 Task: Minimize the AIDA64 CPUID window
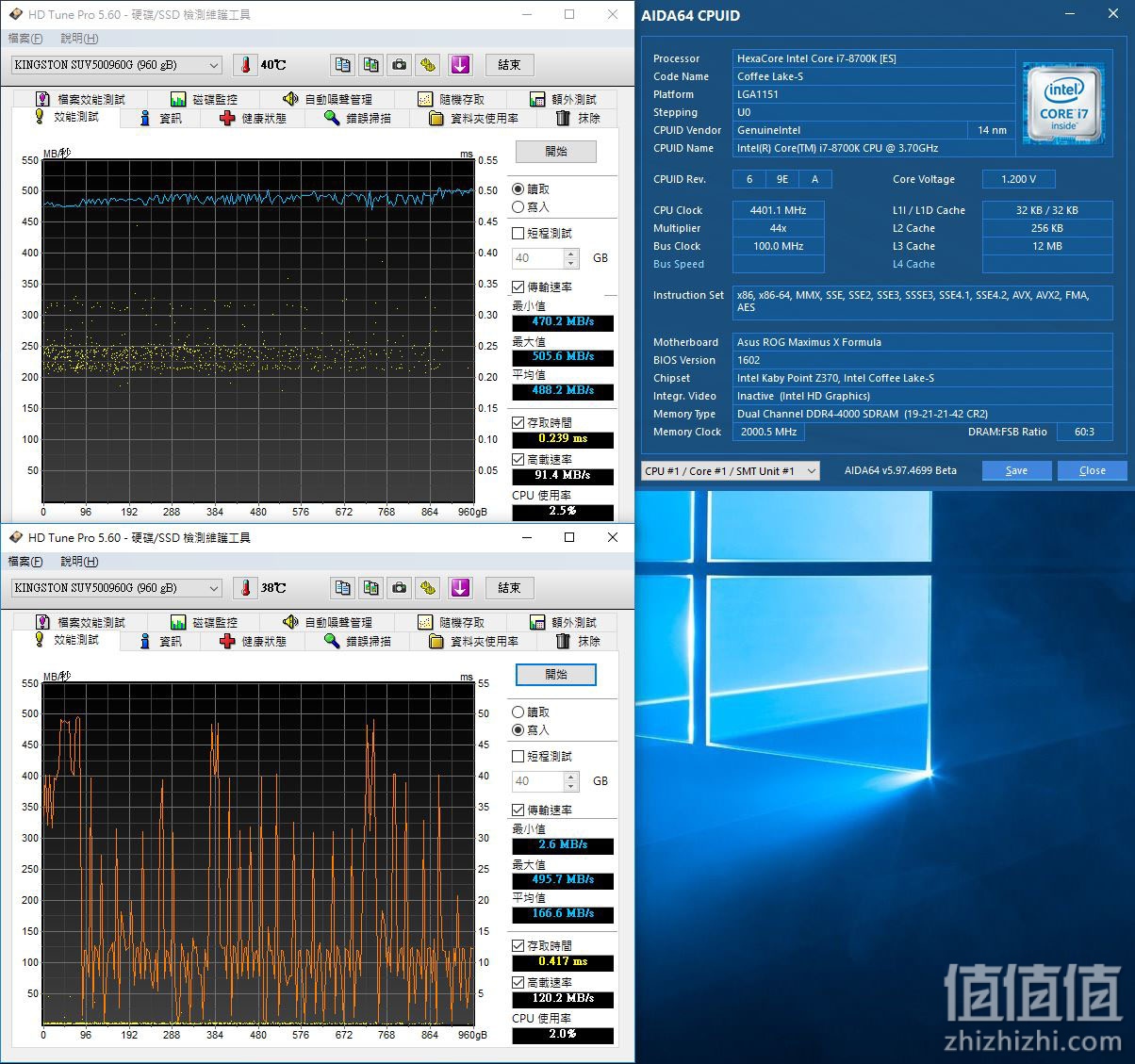(1071, 14)
